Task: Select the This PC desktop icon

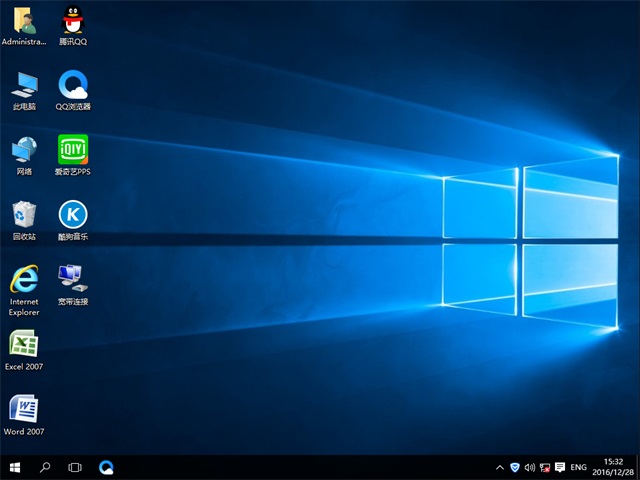Action: click(x=24, y=85)
